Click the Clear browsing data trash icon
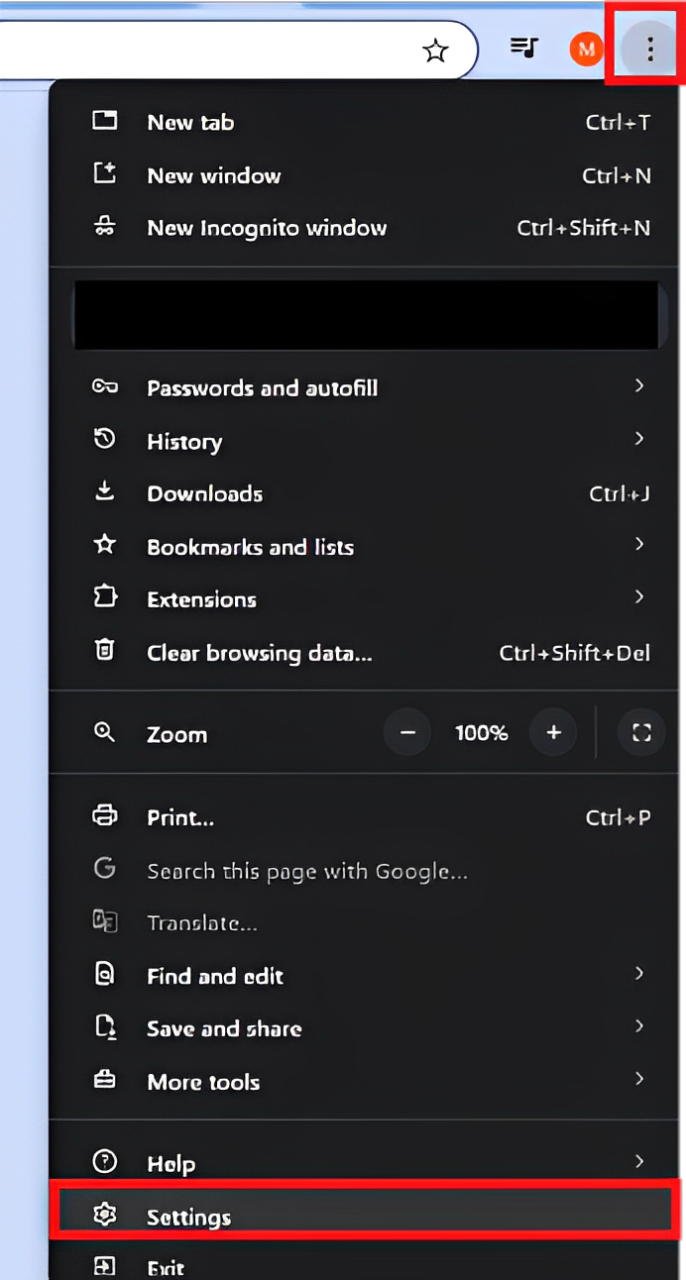Screen dimensions: 686x1280 [105, 651]
